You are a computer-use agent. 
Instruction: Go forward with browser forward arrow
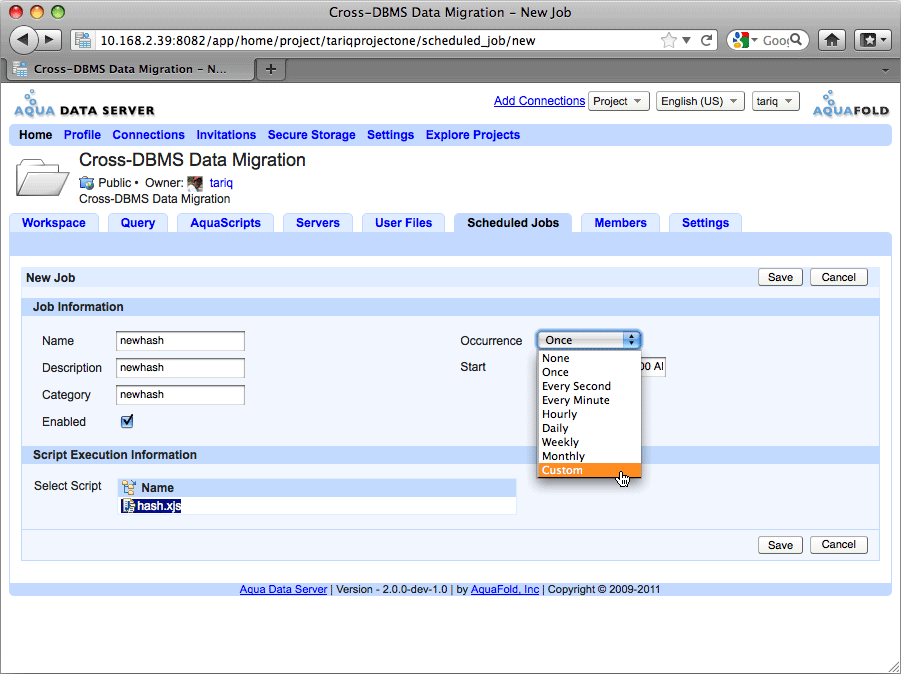pyautogui.click(x=50, y=40)
